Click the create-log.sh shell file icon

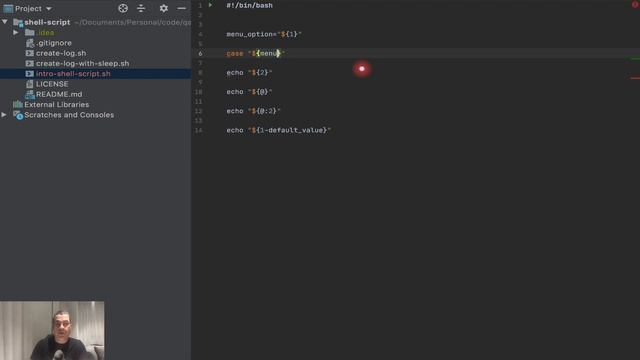(x=30, y=53)
